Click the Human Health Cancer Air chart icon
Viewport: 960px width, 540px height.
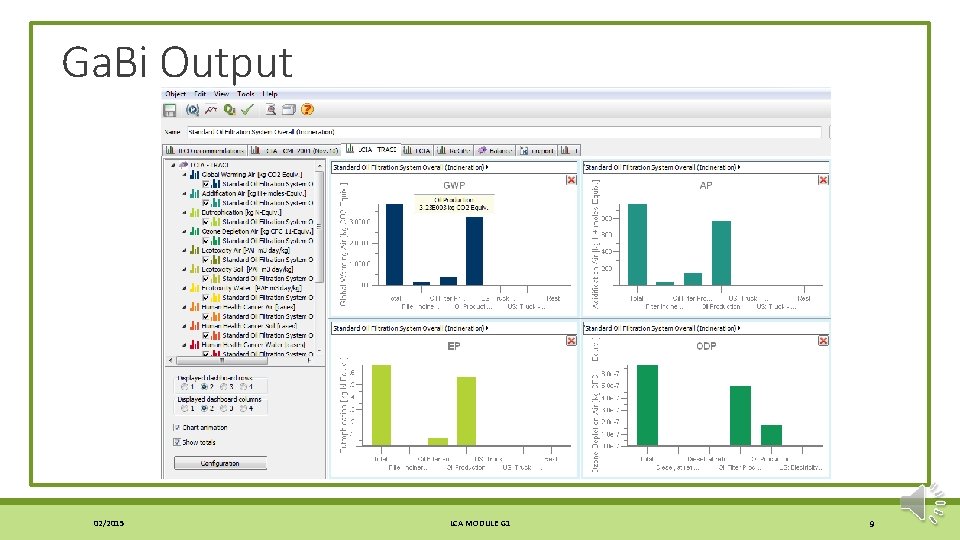click(x=194, y=307)
